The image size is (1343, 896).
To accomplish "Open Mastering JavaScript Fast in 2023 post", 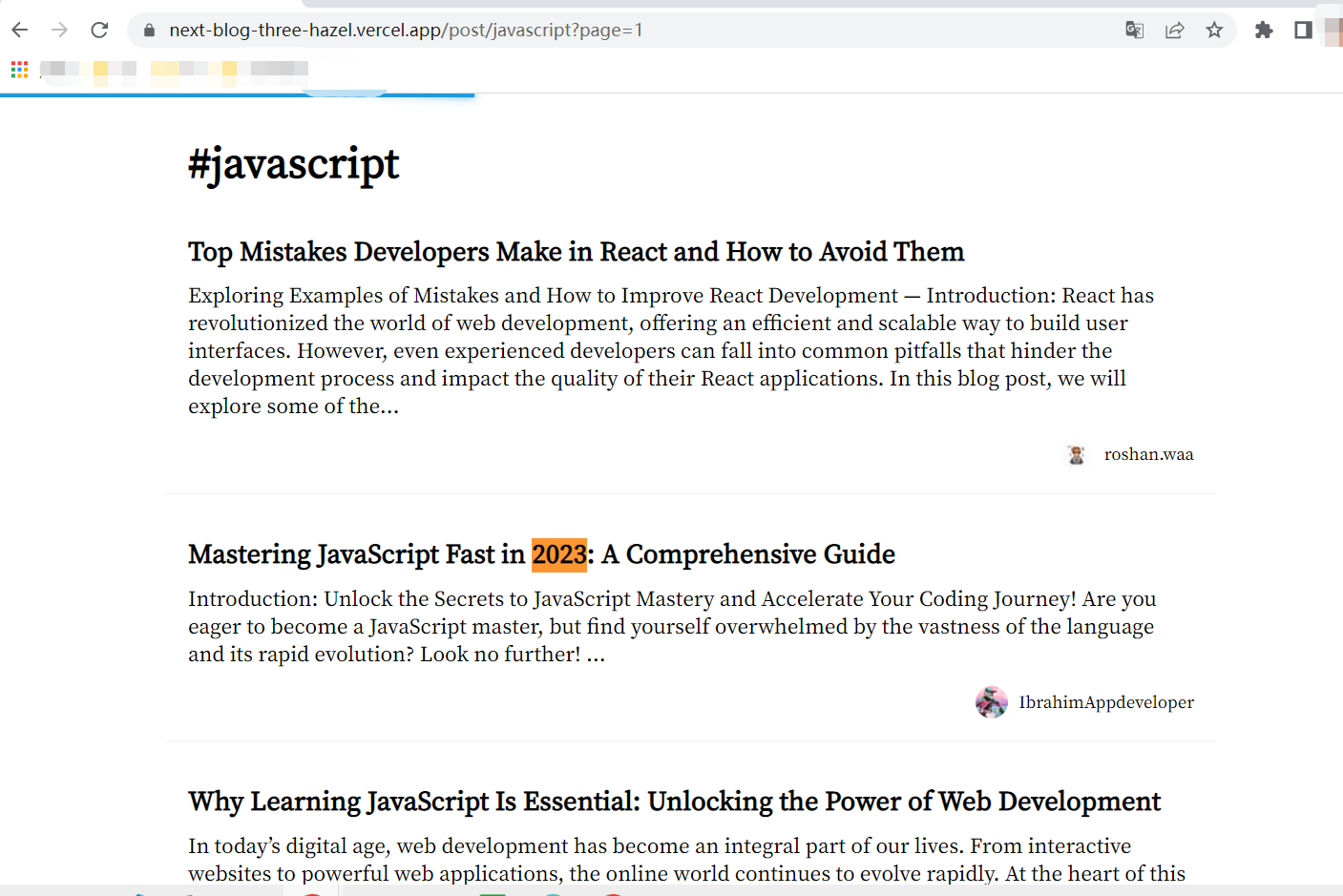I will [x=541, y=554].
